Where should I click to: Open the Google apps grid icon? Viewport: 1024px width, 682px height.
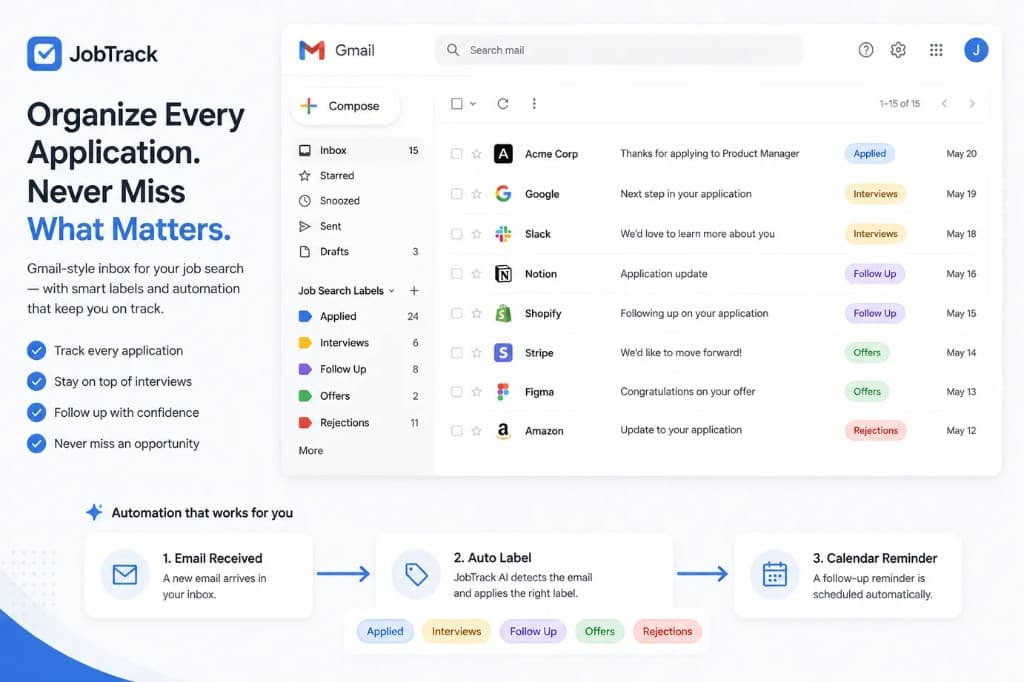(x=936, y=50)
